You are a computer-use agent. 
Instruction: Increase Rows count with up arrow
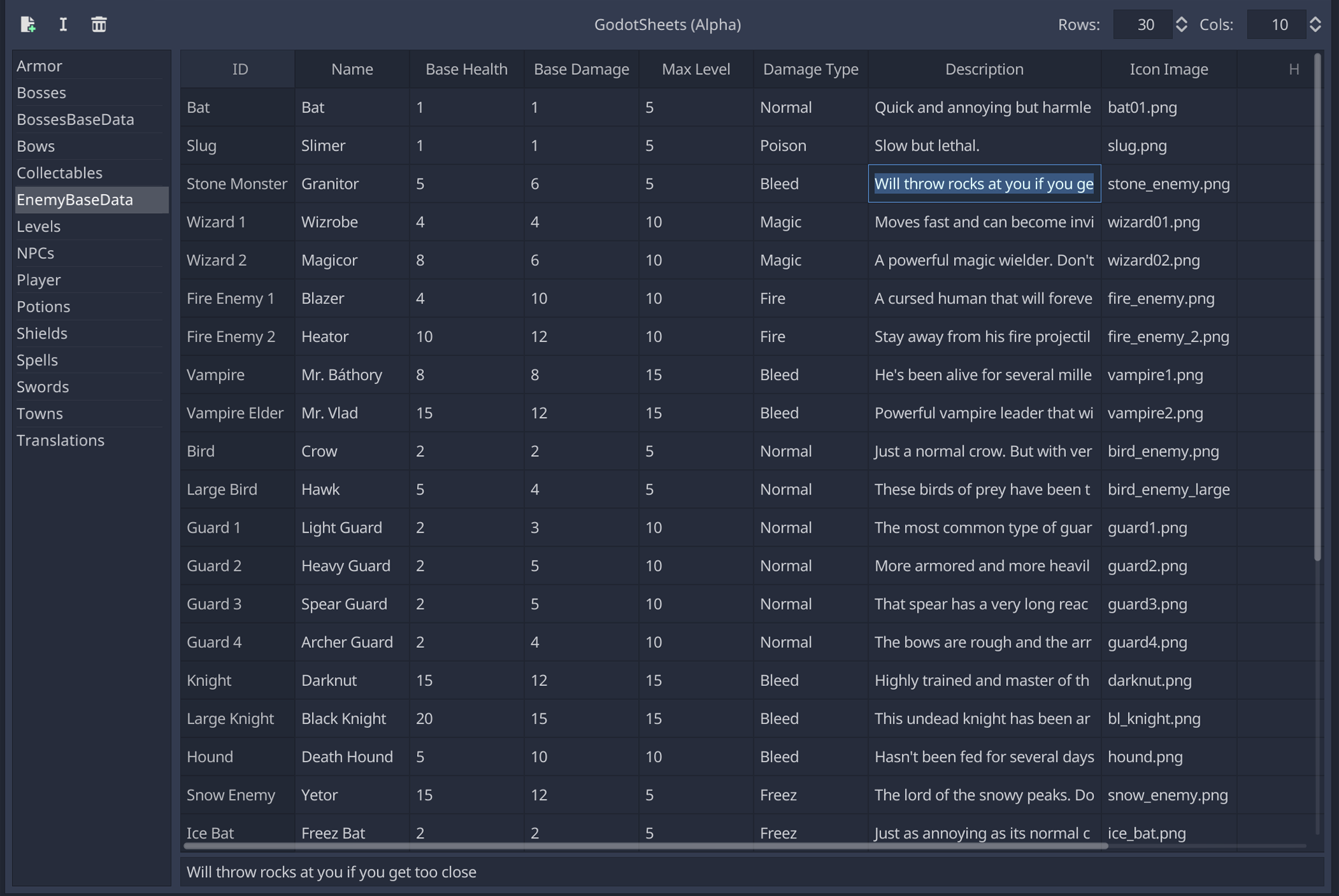(x=1181, y=19)
